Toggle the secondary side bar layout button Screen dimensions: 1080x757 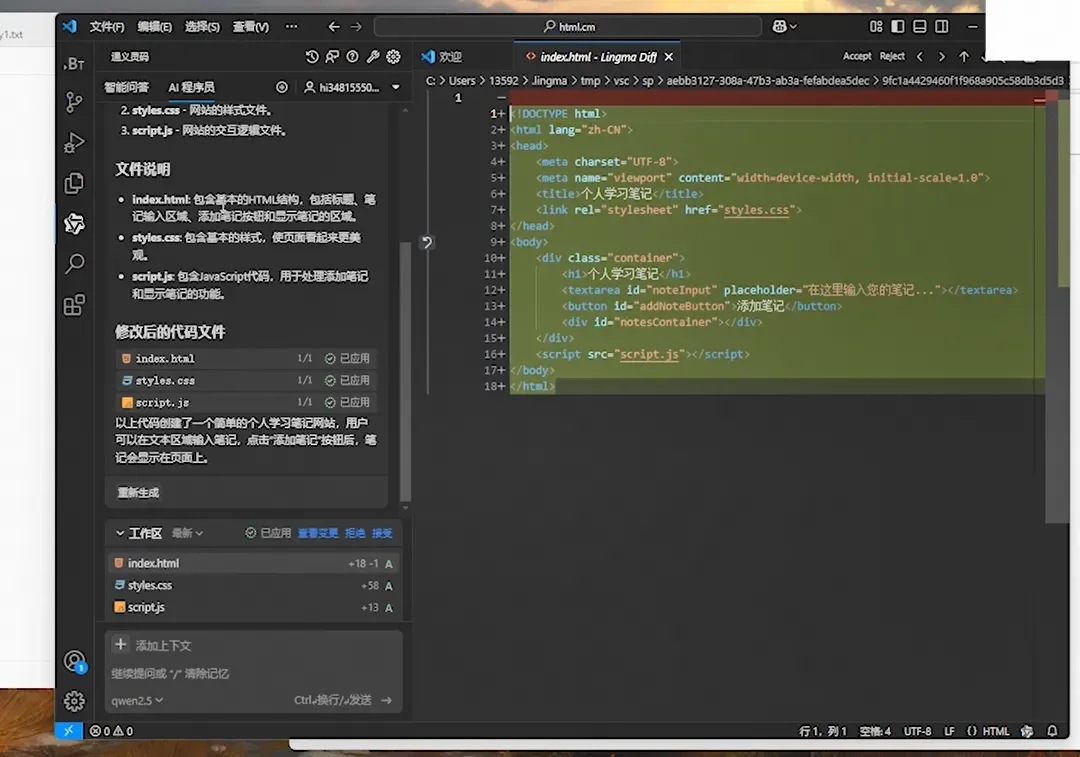(x=941, y=27)
